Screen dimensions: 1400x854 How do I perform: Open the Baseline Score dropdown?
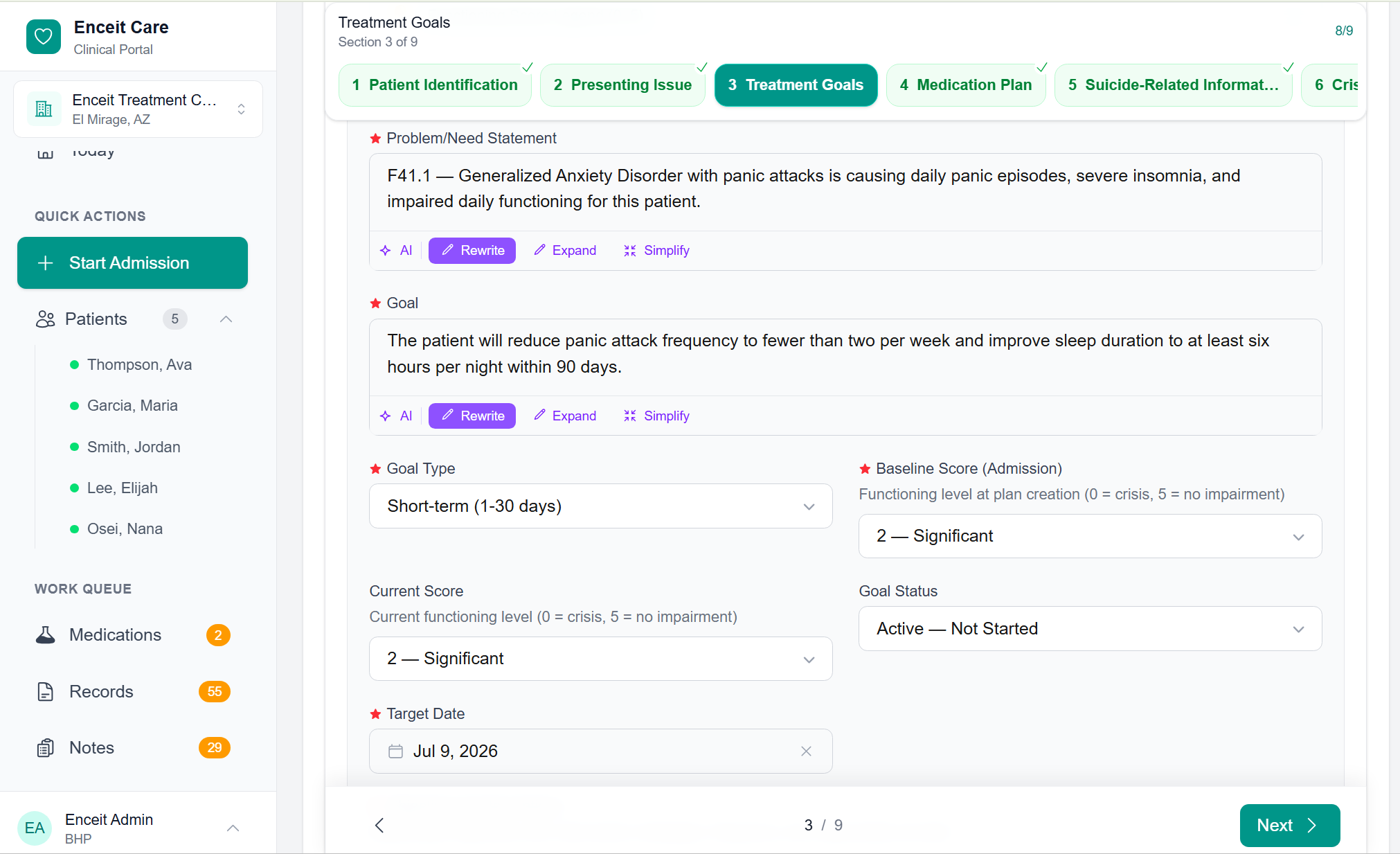point(1090,536)
